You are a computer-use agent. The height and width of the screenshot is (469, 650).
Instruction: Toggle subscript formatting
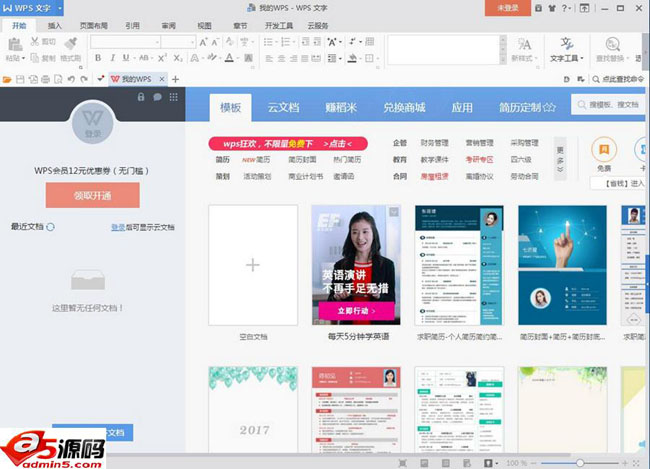click(x=178, y=58)
